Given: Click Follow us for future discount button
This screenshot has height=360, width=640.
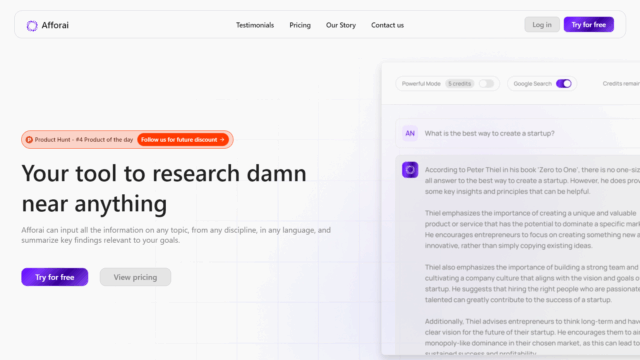Looking at the screenshot, I should 183,140.
